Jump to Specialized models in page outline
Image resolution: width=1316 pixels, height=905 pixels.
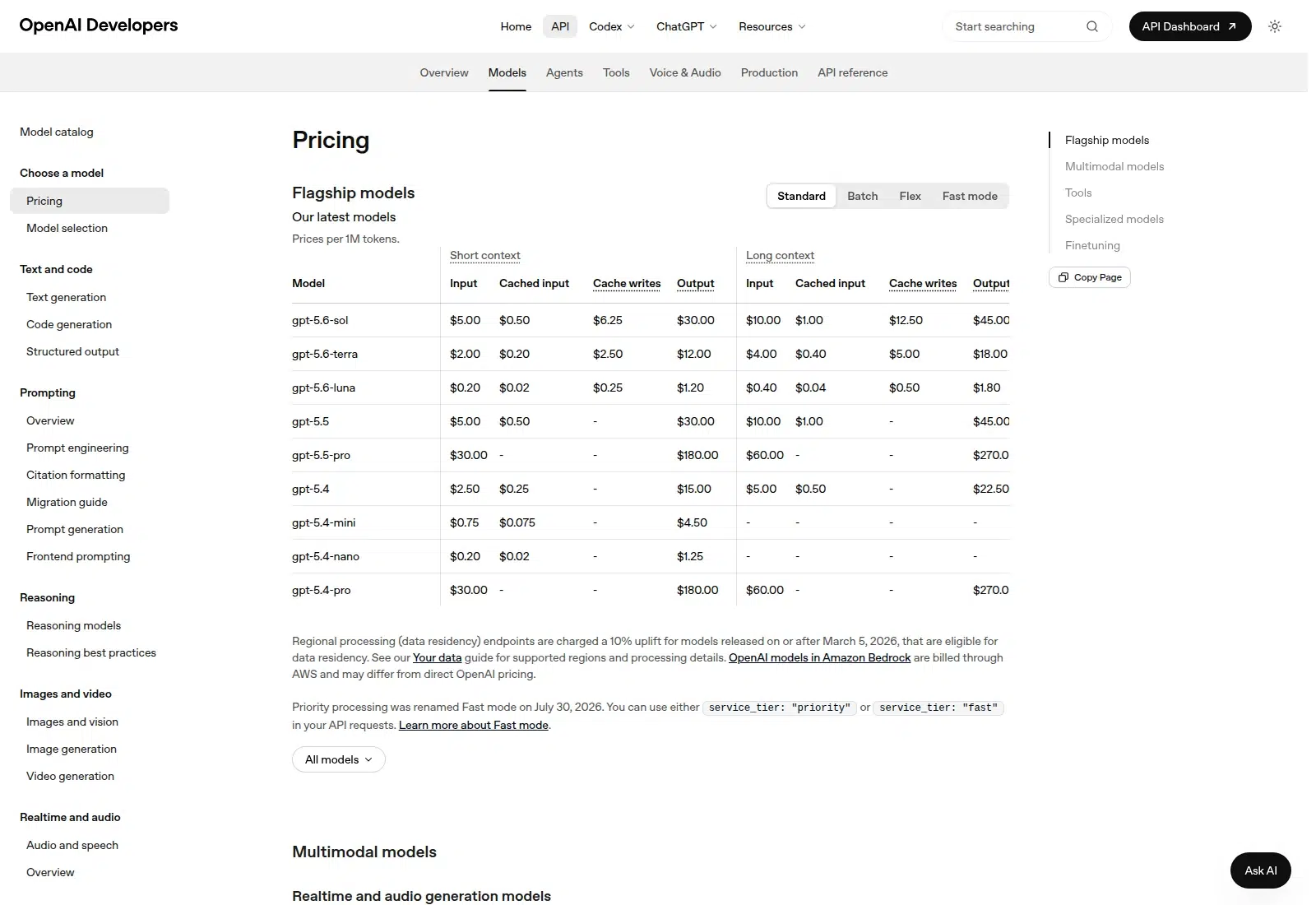[1114, 219]
